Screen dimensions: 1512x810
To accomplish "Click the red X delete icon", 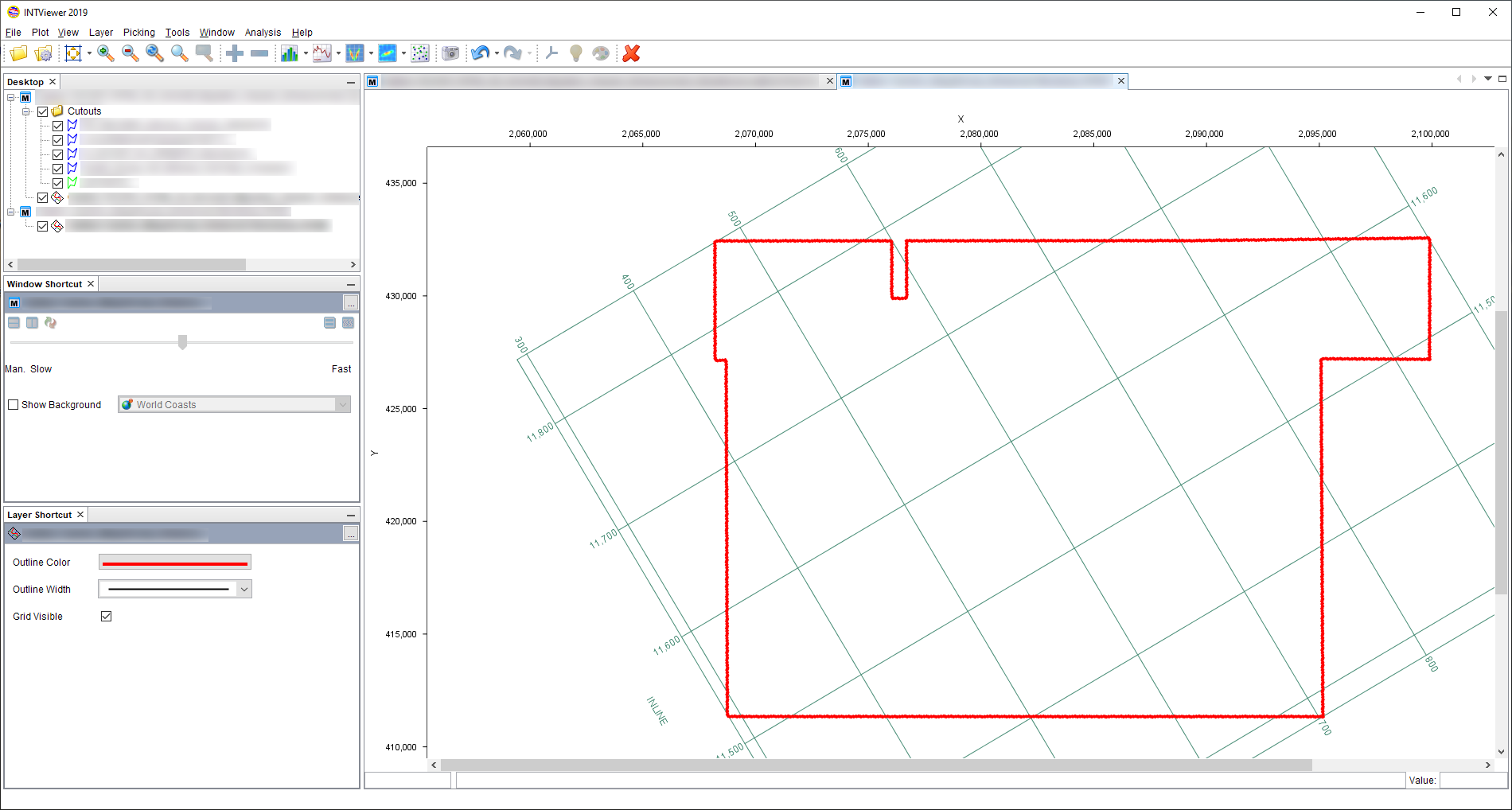I will pos(631,53).
